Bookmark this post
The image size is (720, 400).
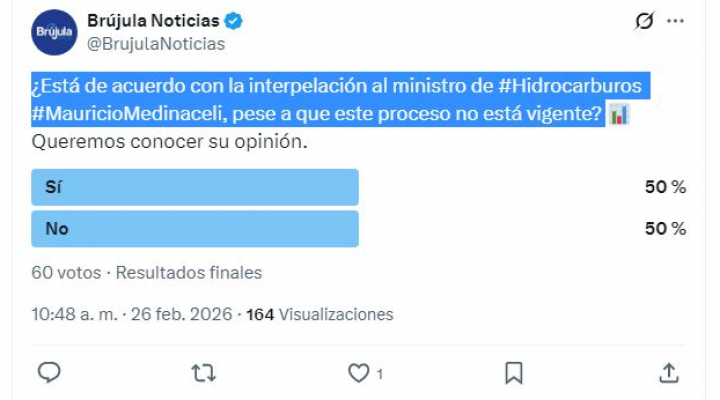click(x=514, y=373)
